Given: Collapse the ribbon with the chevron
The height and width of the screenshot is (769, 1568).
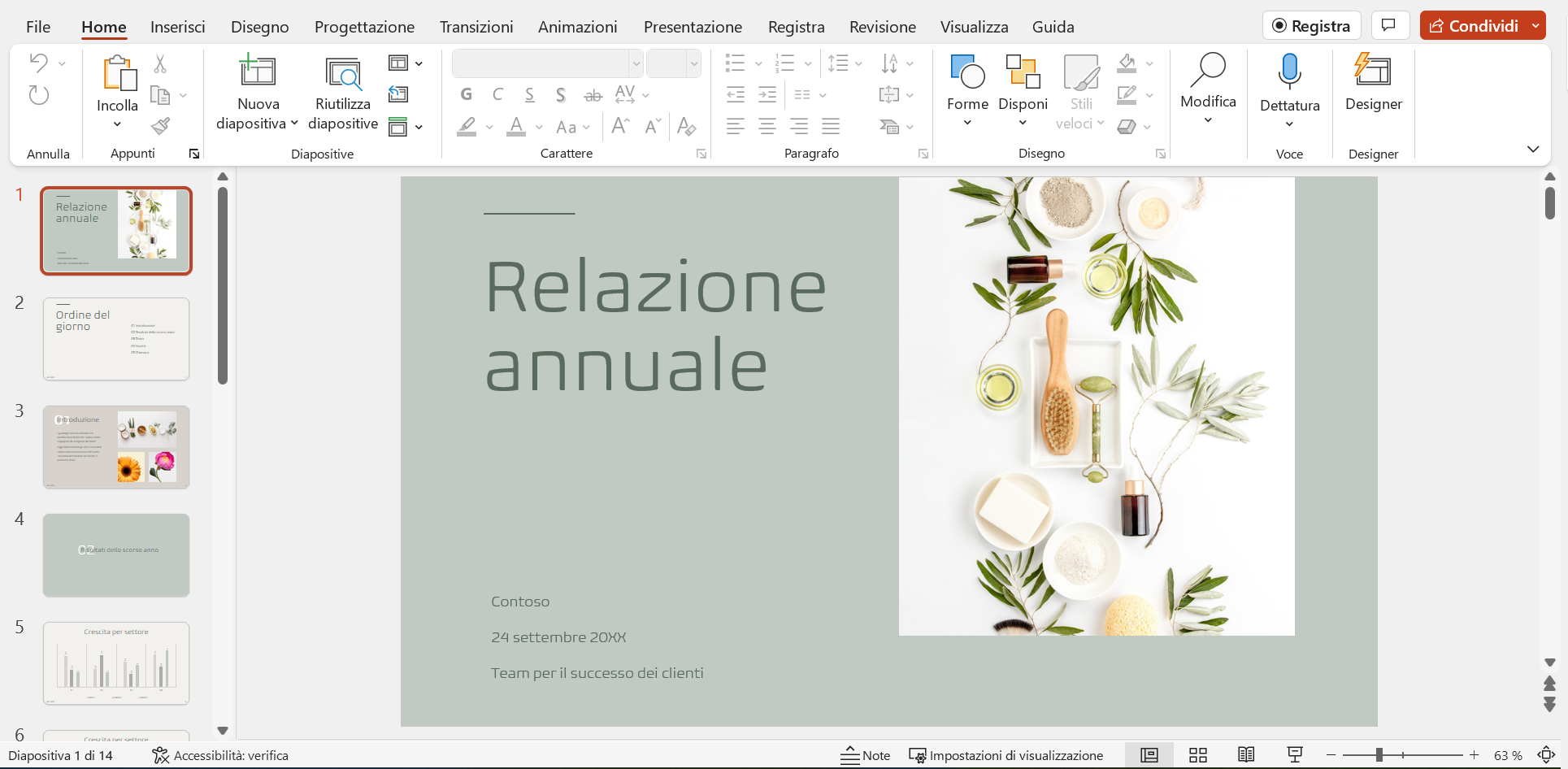Looking at the screenshot, I should click(1533, 149).
